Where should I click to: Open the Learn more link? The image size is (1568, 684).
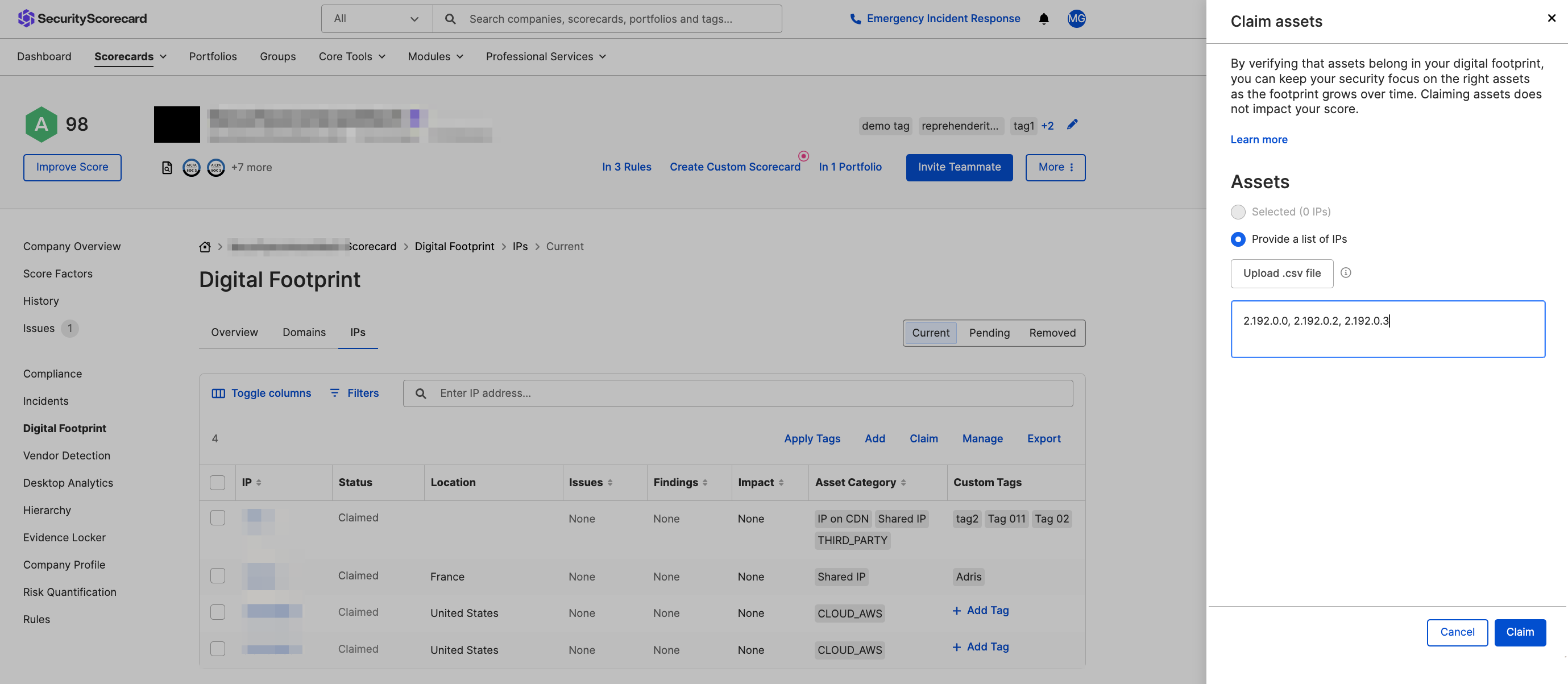[x=1259, y=139]
